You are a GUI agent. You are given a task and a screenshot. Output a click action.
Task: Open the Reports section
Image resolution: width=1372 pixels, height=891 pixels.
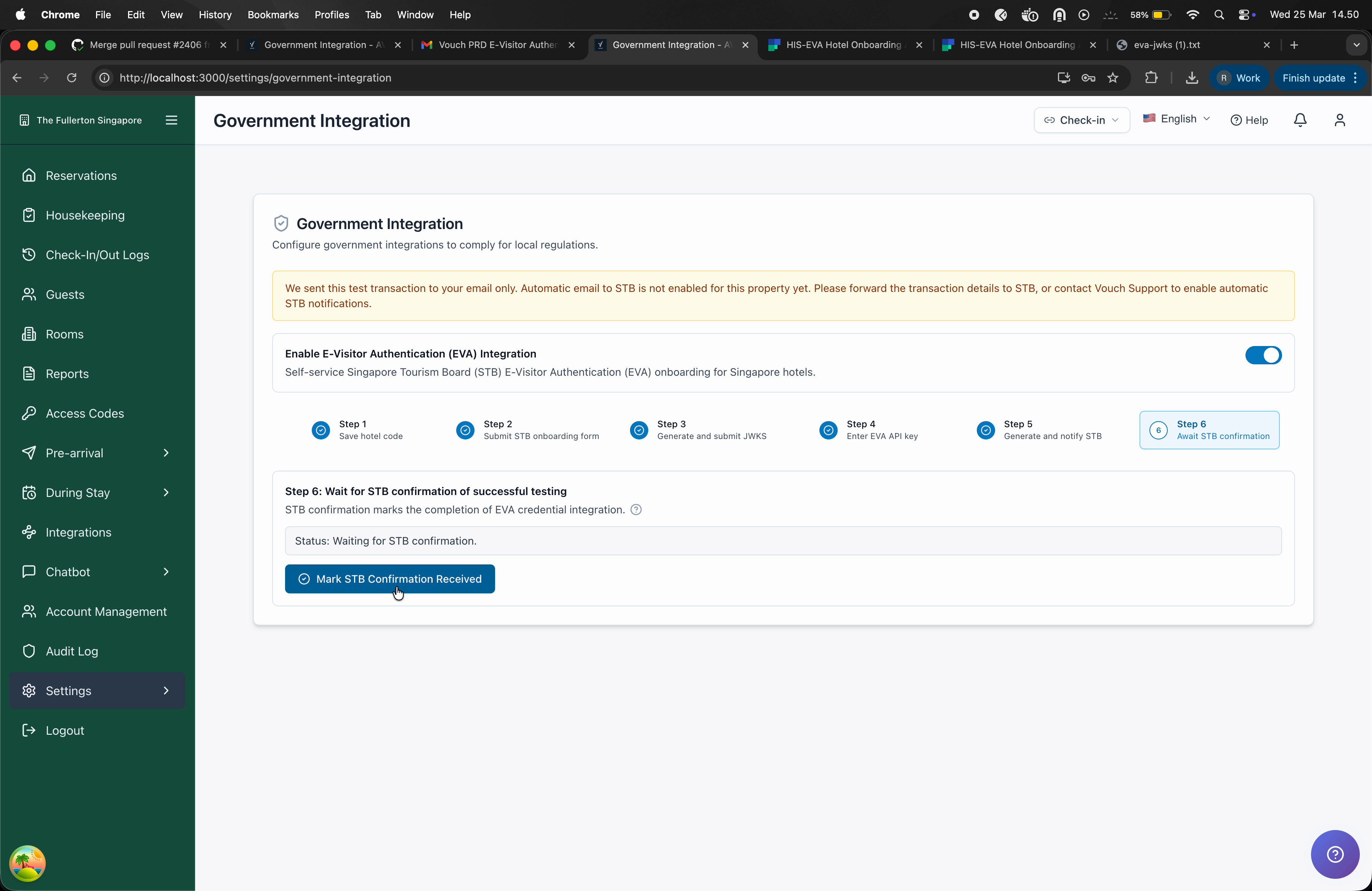pyautogui.click(x=67, y=373)
